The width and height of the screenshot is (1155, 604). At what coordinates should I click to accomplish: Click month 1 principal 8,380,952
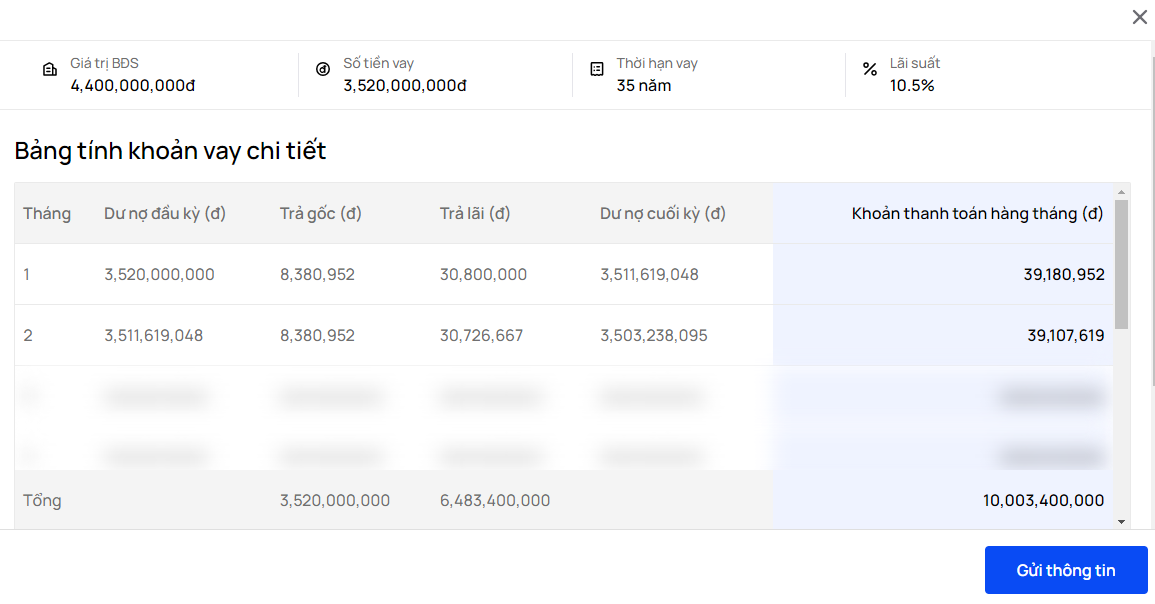pos(317,275)
